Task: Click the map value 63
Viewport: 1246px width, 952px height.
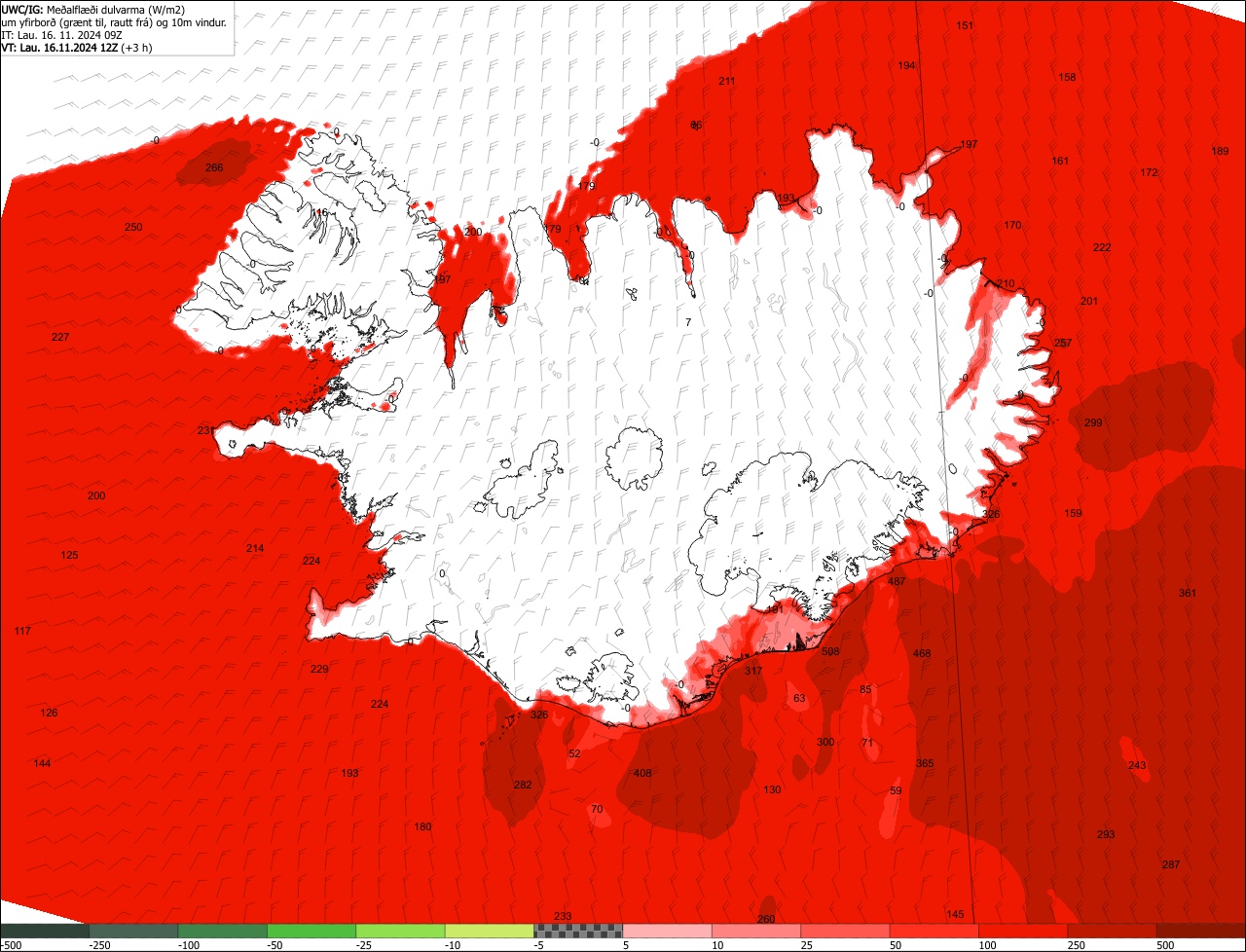Action: pos(800,698)
